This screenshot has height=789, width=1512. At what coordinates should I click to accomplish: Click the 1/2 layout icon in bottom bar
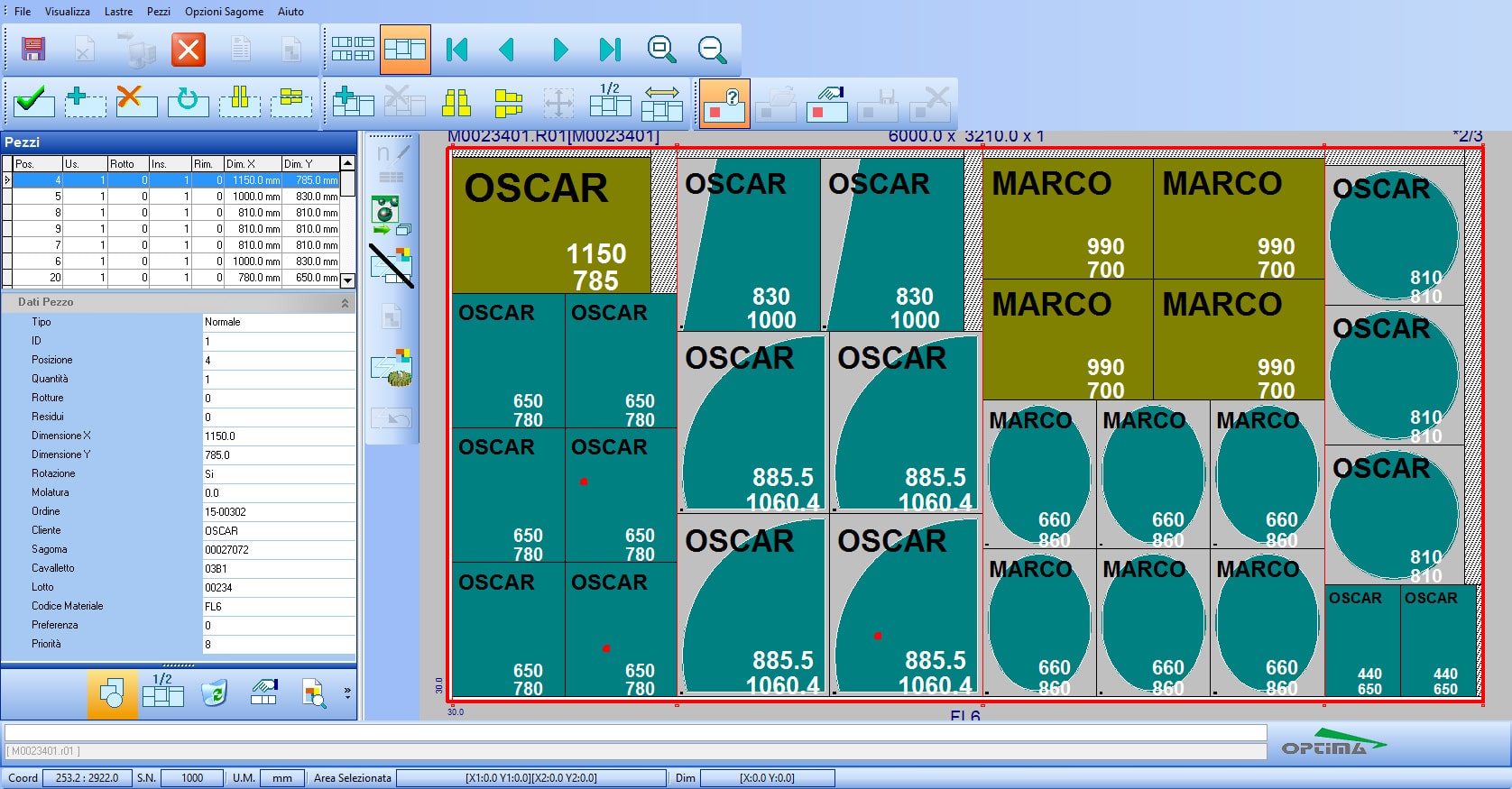(x=162, y=692)
